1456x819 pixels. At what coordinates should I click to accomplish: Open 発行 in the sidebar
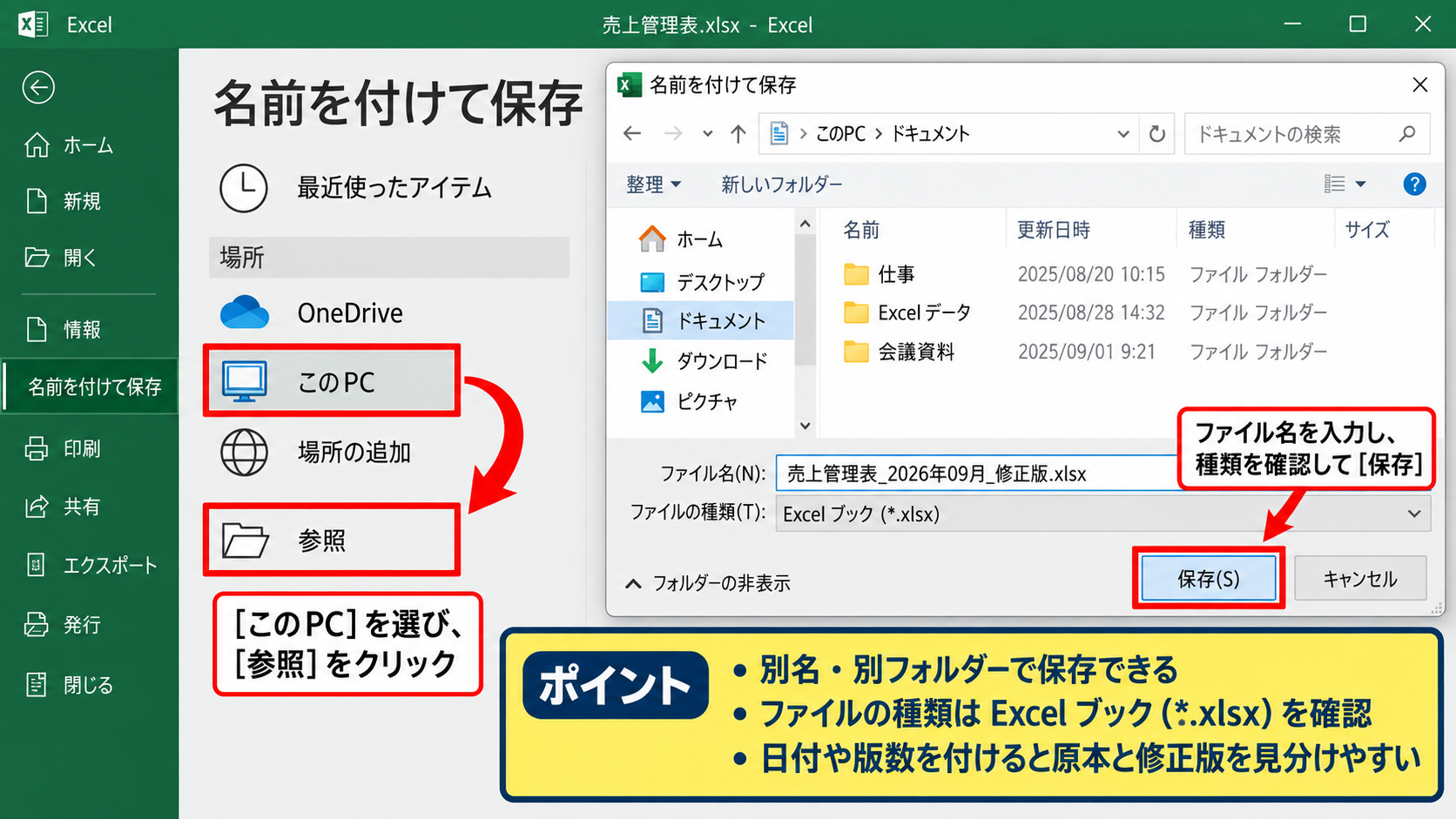click(63, 625)
